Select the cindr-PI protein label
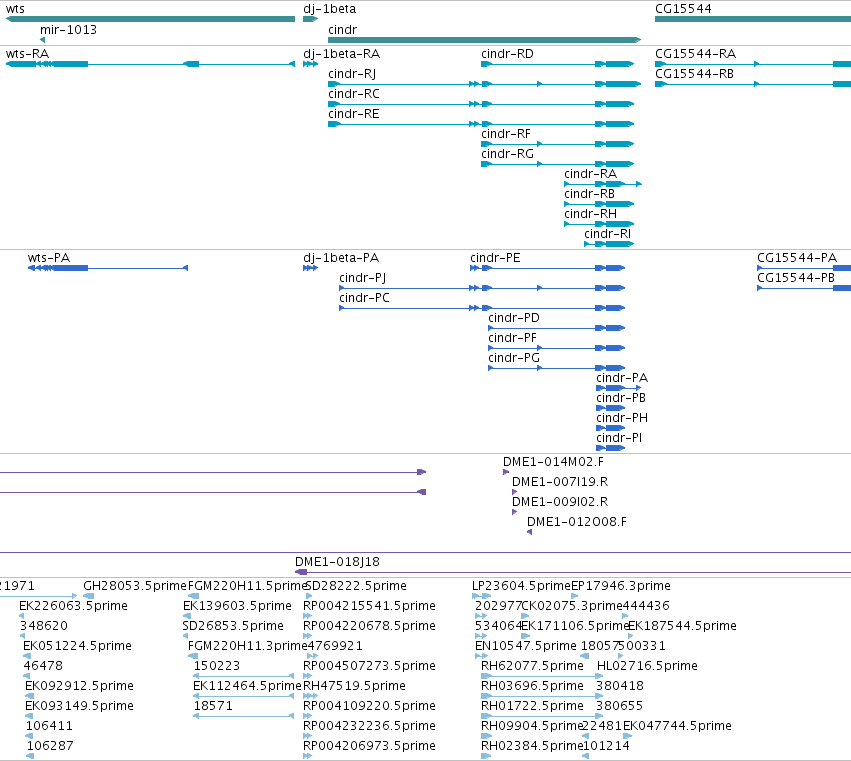This screenshot has width=851, height=761. click(619, 438)
